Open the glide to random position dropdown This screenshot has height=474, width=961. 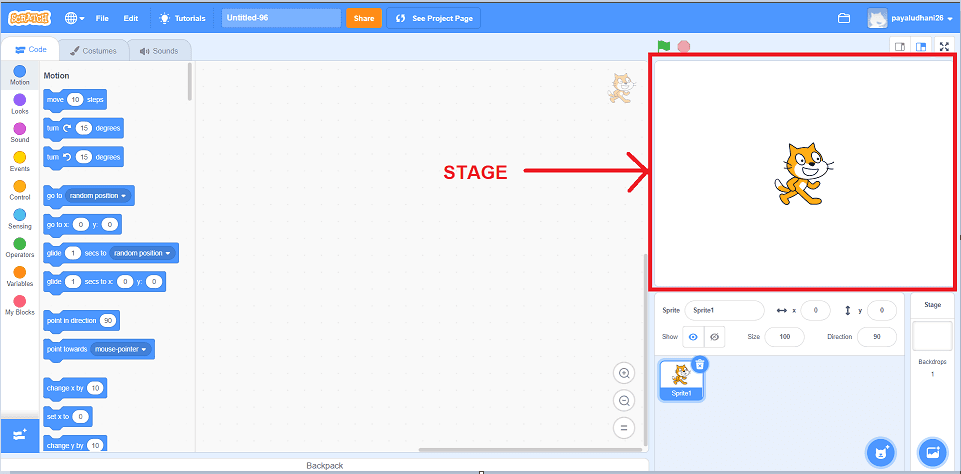click(143, 253)
